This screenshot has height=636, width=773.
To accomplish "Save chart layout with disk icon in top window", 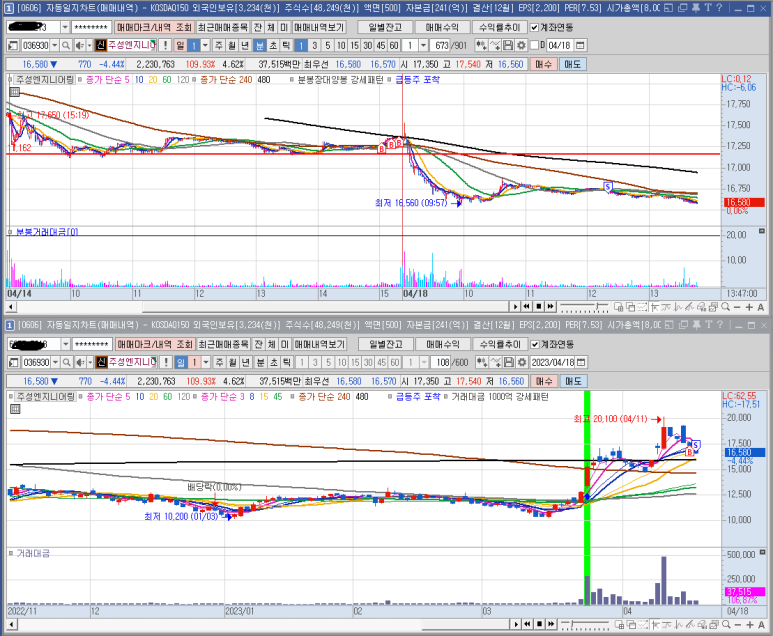I will (x=508, y=45).
